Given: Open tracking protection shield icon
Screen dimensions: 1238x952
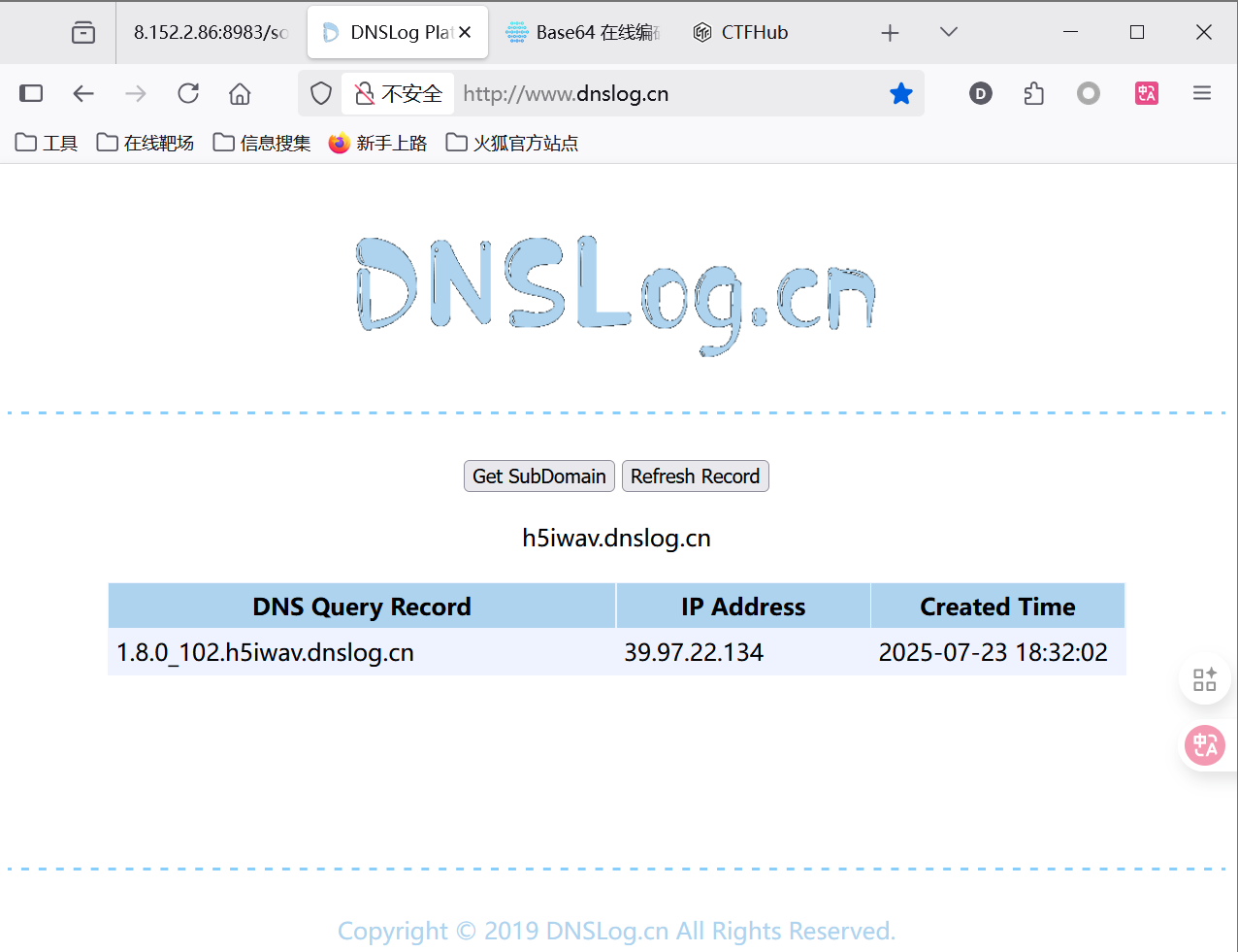Looking at the screenshot, I should [x=321, y=93].
